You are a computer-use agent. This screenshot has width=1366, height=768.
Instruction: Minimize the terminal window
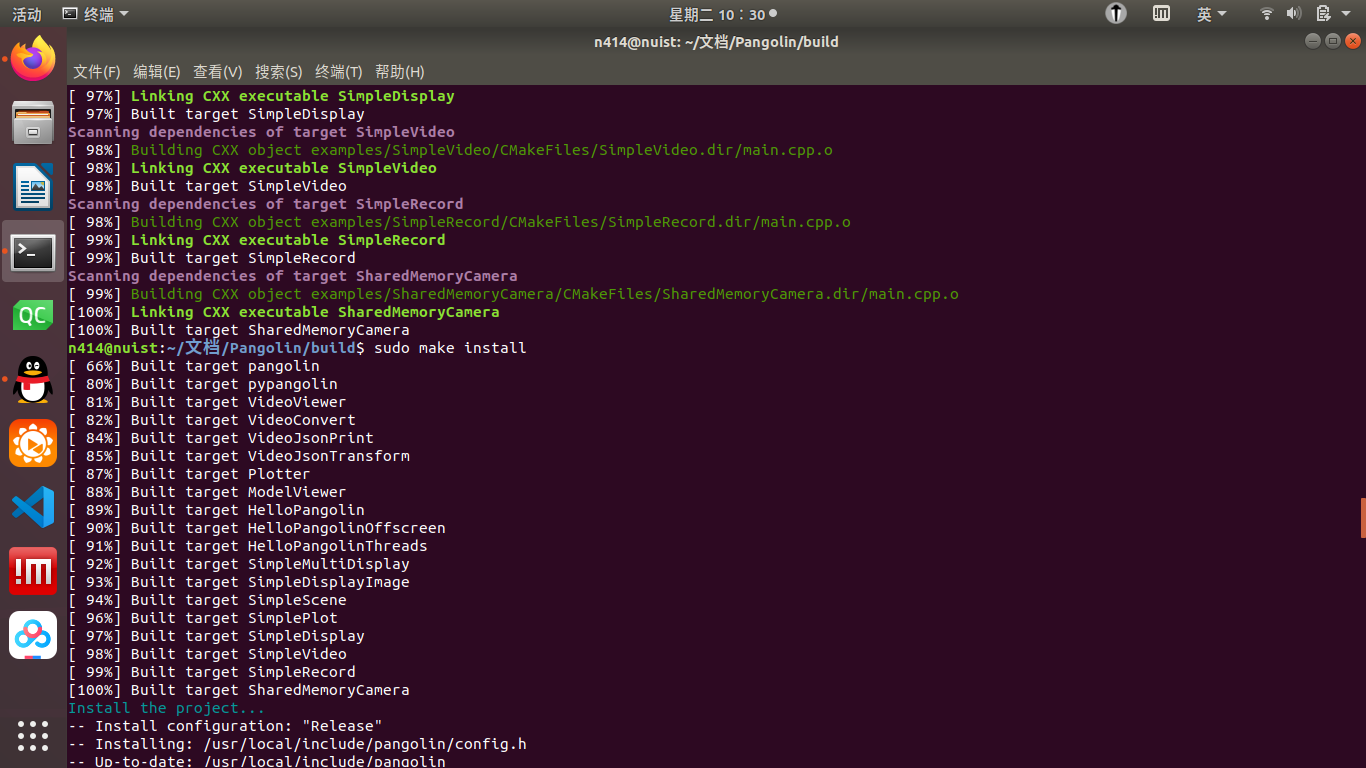1313,41
